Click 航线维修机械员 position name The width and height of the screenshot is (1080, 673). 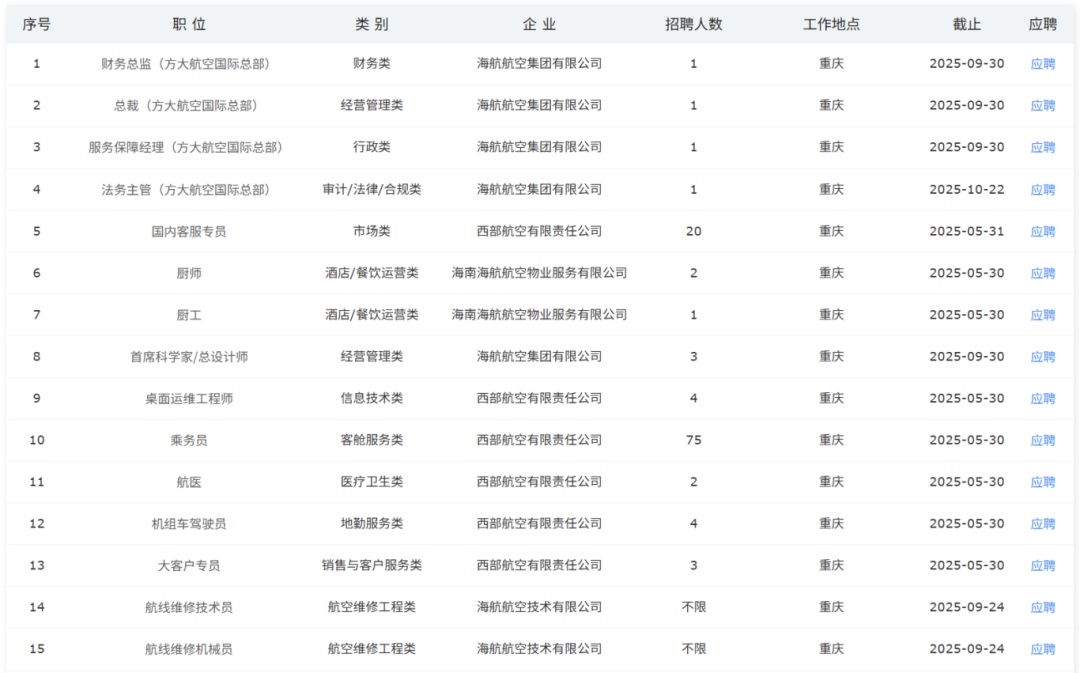coord(189,650)
